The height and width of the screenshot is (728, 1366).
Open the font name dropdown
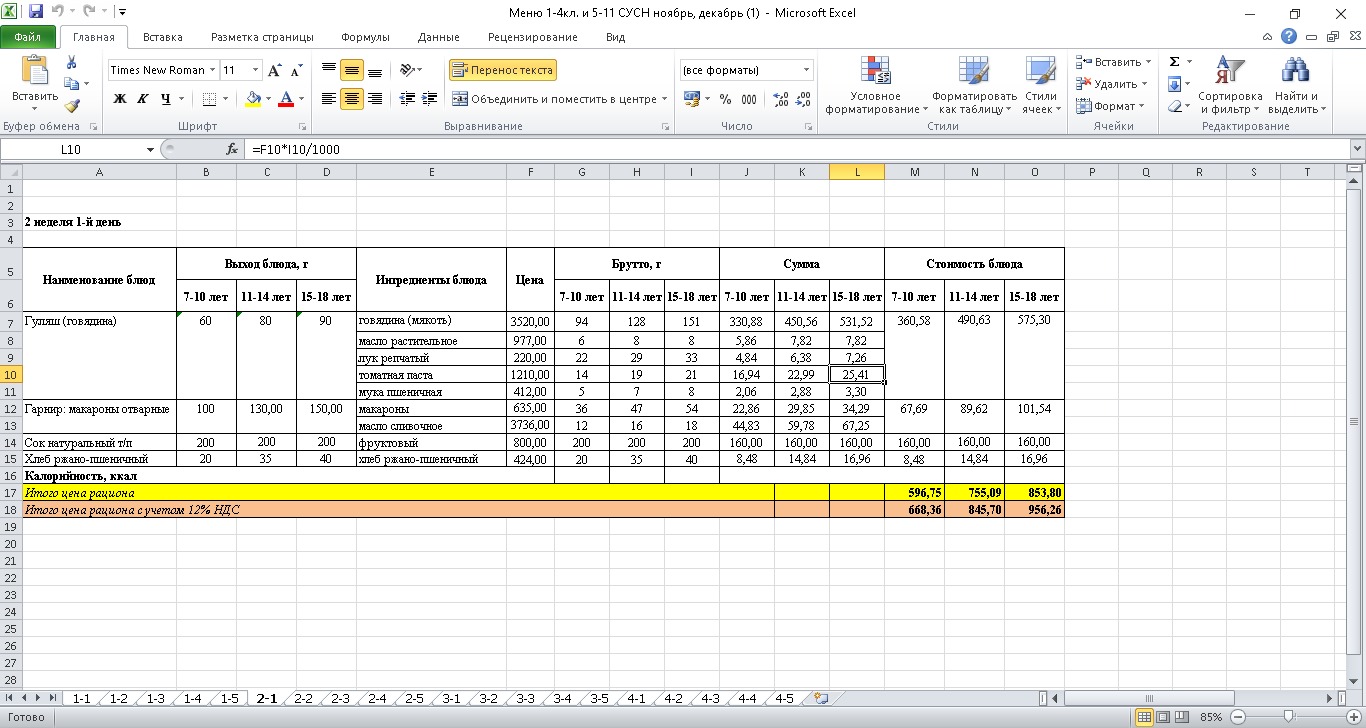pos(212,71)
